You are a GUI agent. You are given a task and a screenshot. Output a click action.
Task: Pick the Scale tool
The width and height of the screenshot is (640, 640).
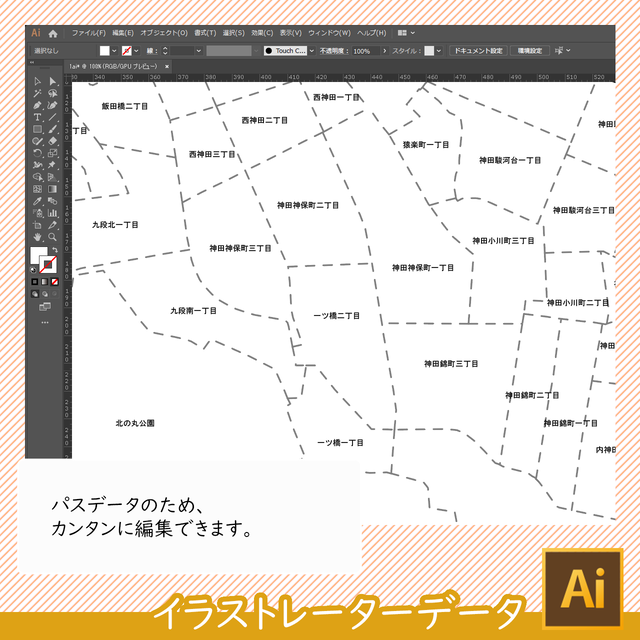52,153
